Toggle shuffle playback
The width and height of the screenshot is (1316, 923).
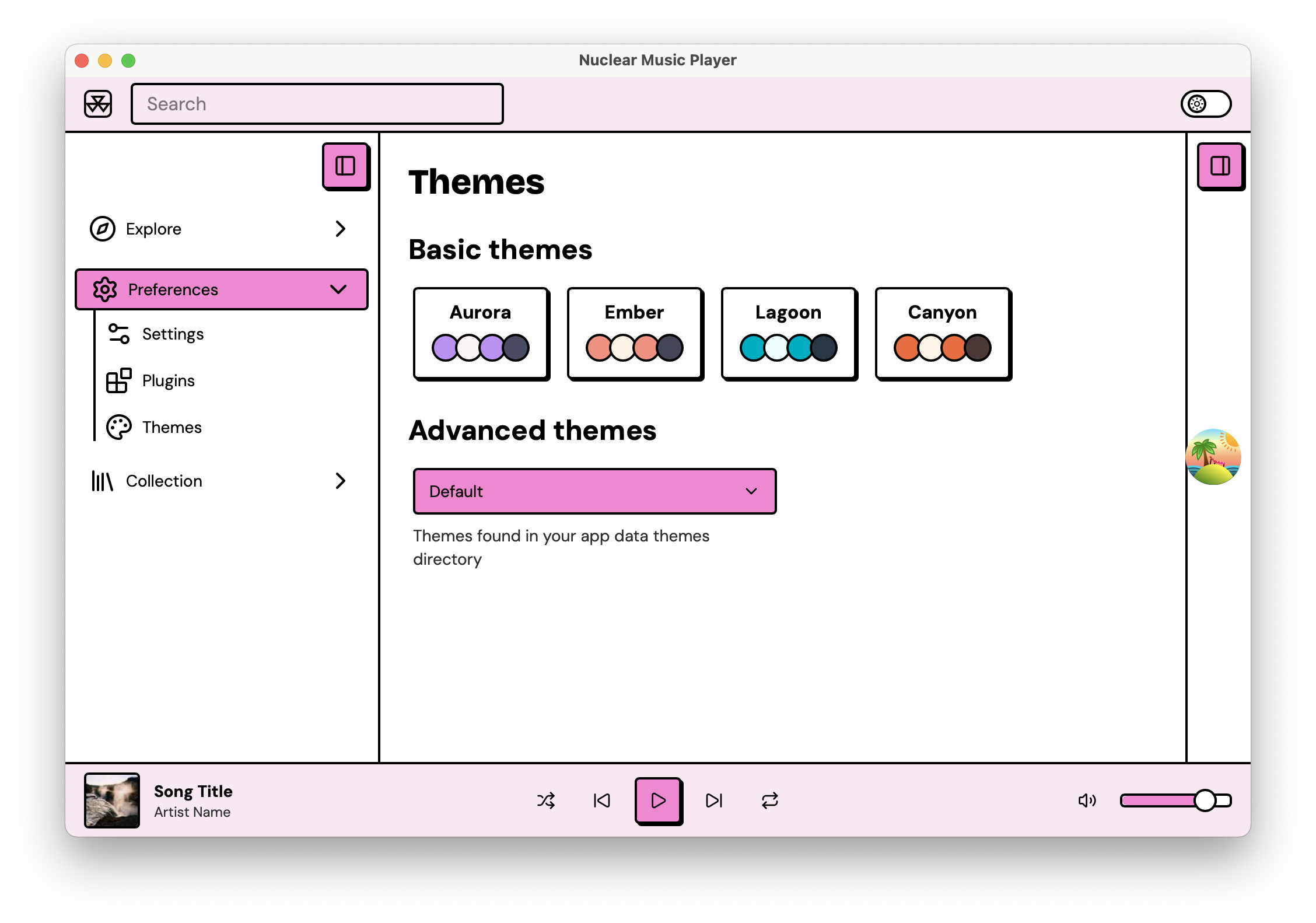(546, 800)
